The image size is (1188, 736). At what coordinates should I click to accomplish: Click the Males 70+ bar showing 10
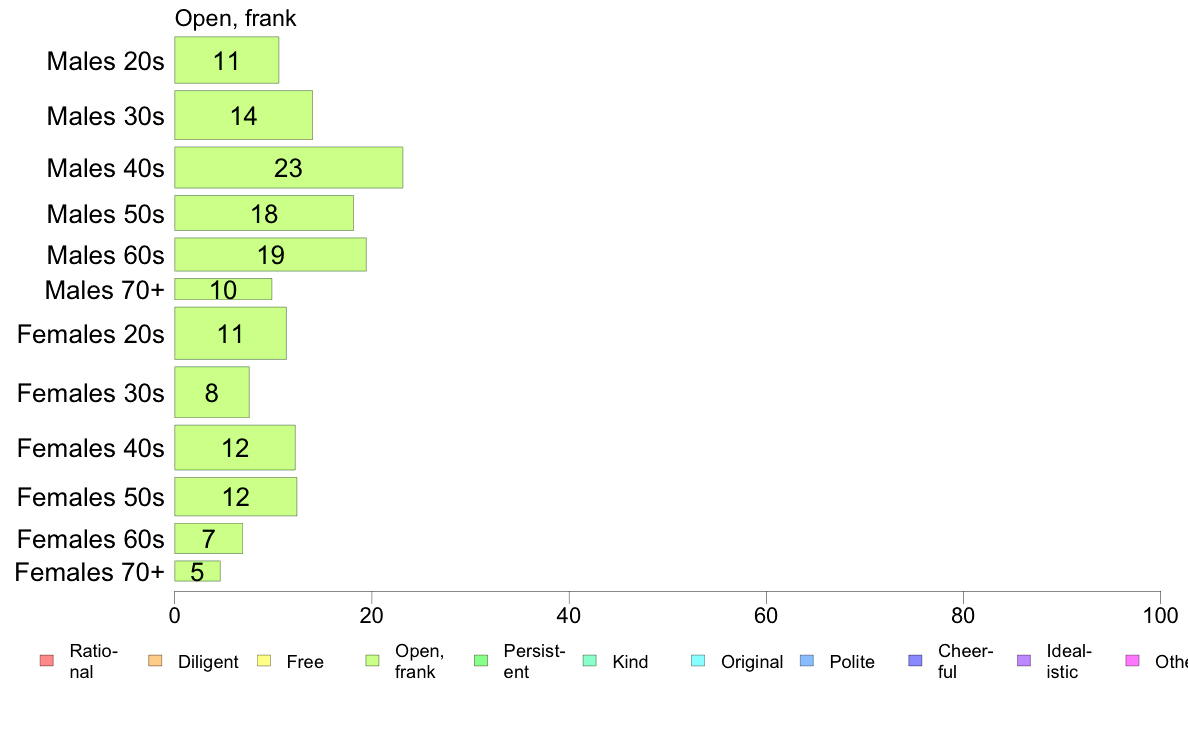tap(223, 289)
